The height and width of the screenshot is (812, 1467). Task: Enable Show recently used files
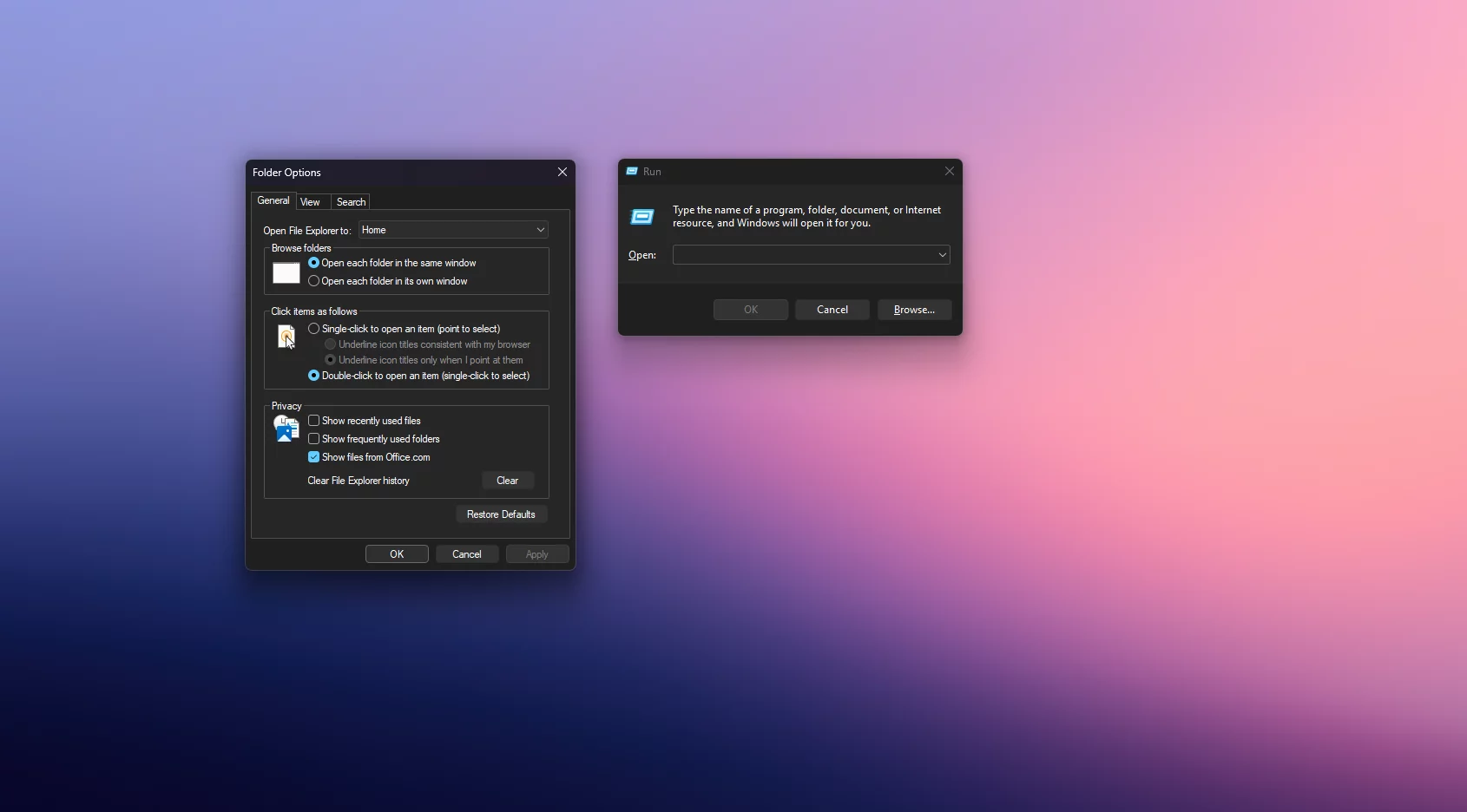[314, 421]
